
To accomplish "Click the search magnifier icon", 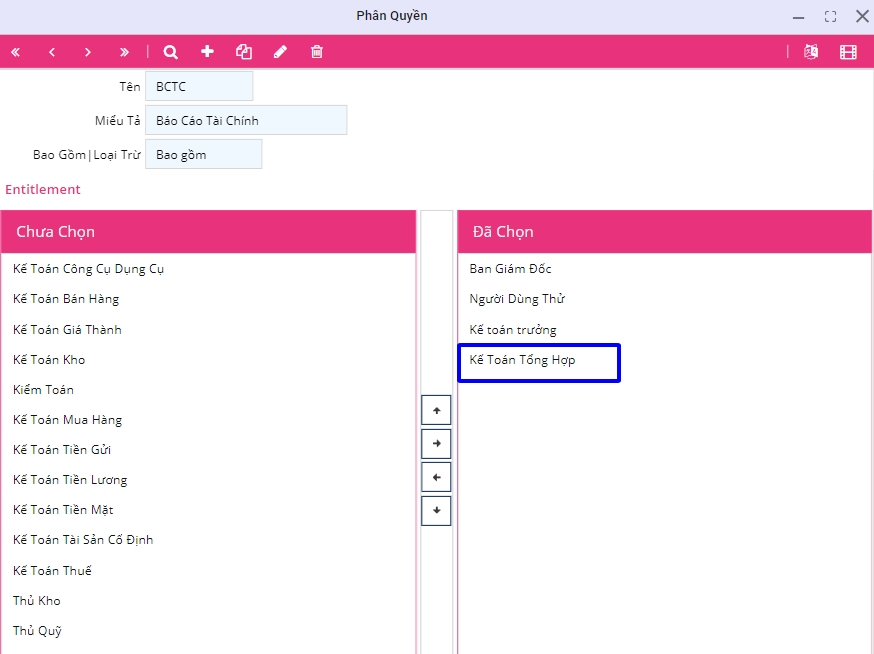I will tap(171, 52).
